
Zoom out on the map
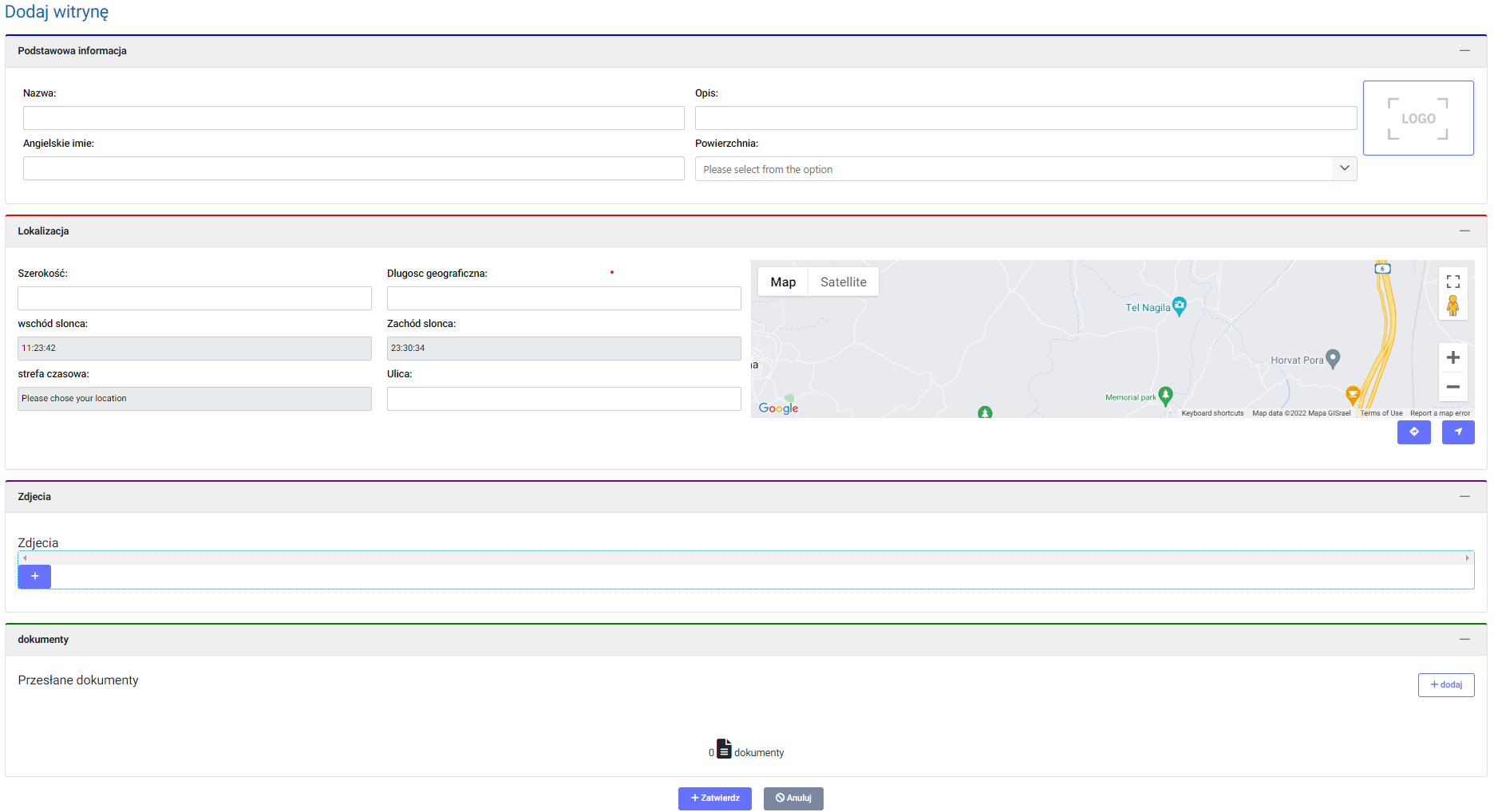(1452, 387)
